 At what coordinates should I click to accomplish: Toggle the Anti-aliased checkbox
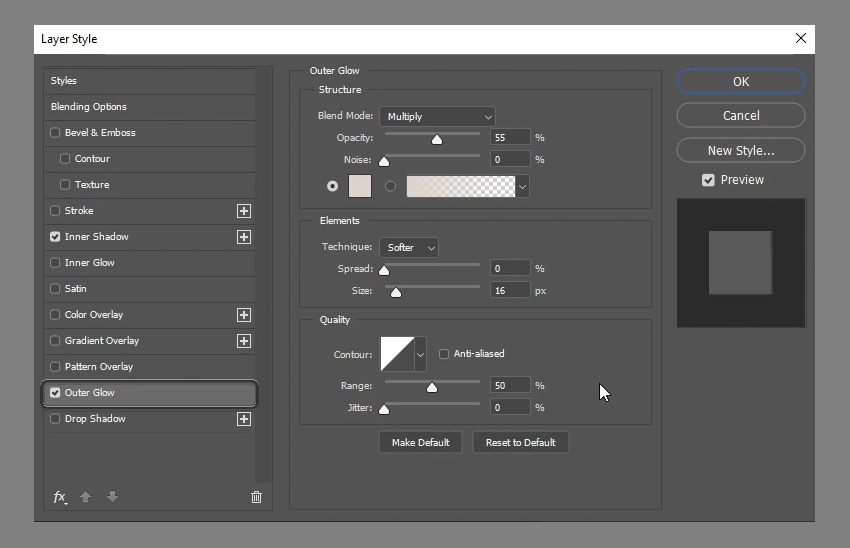click(444, 354)
